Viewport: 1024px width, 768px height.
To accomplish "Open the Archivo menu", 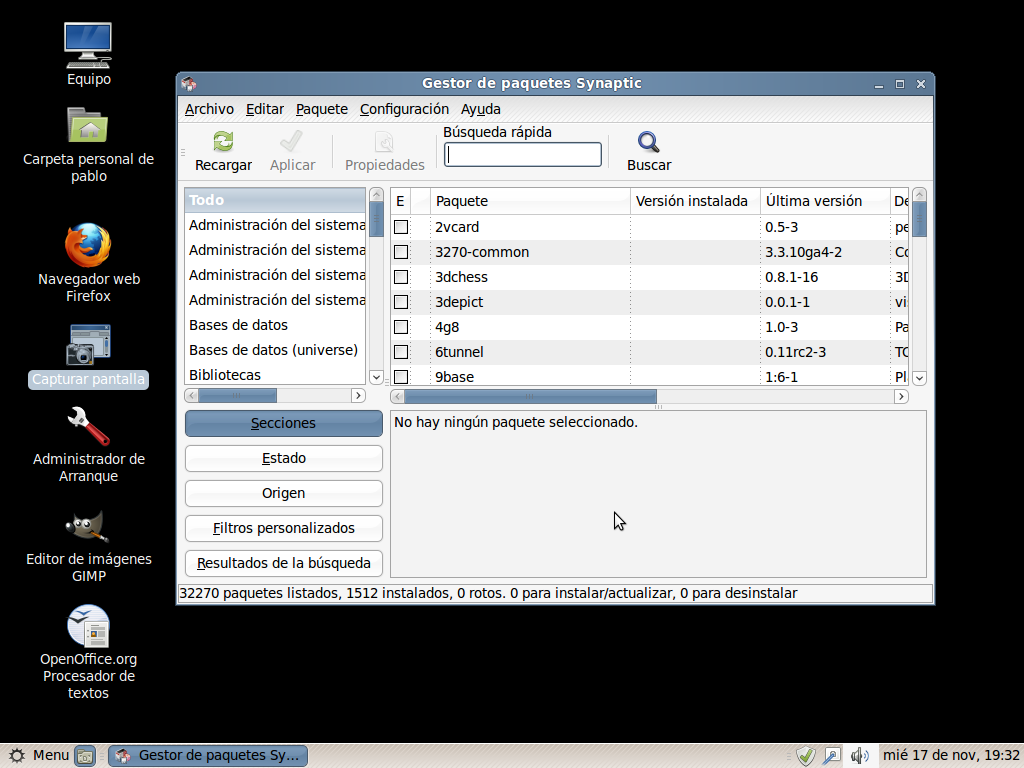I will pyautogui.click(x=209, y=109).
